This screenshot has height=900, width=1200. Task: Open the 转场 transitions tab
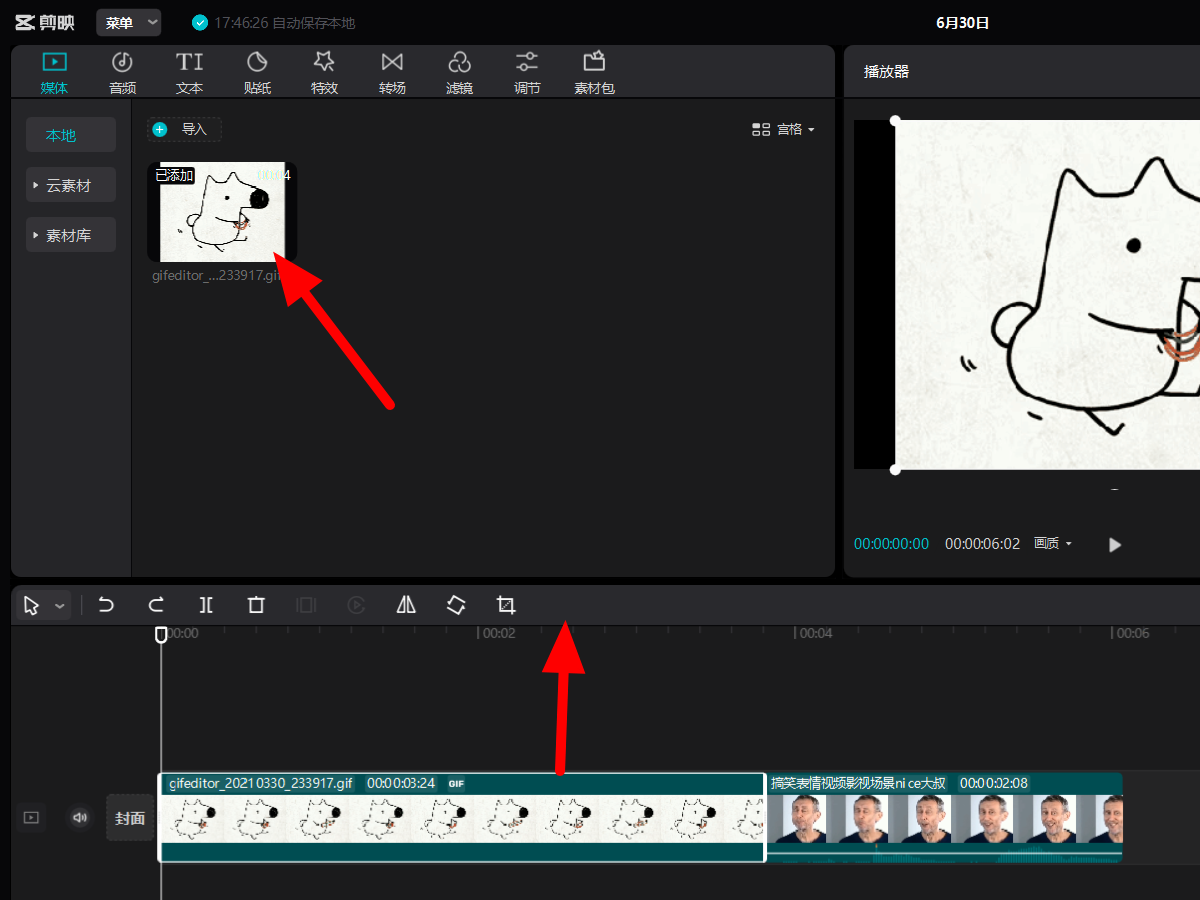[392, 73]
